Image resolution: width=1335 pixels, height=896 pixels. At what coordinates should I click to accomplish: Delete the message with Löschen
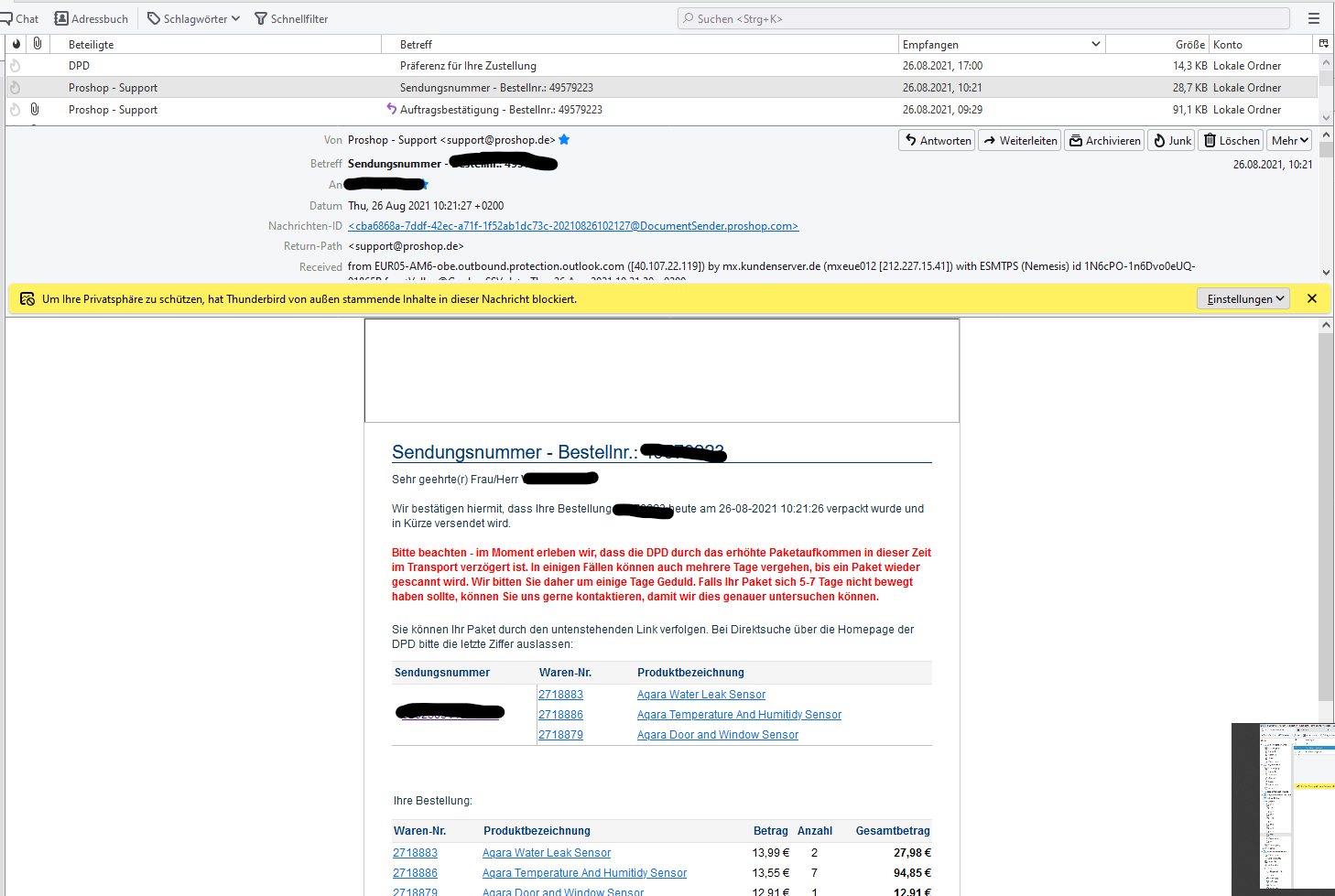1232,140
